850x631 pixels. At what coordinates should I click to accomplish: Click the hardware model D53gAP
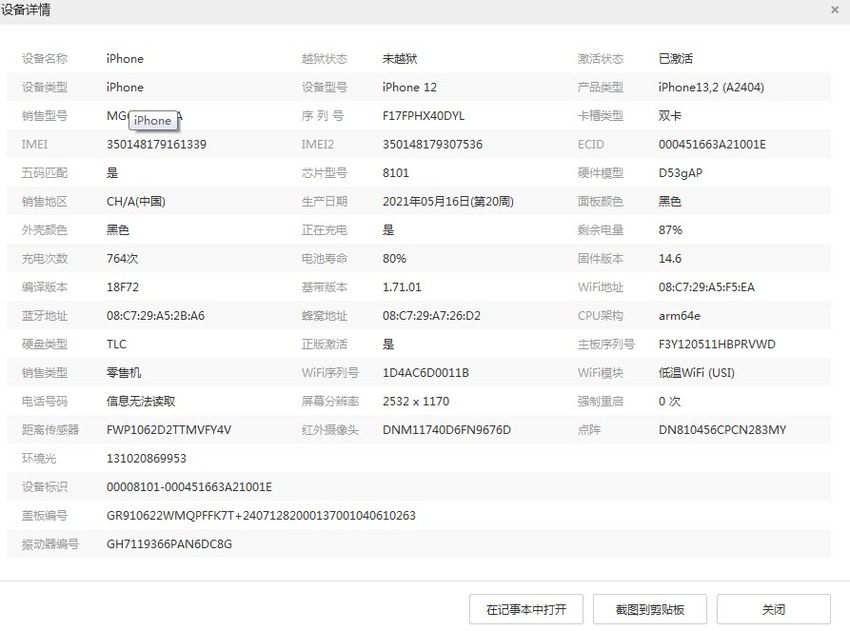pos(680,173)
